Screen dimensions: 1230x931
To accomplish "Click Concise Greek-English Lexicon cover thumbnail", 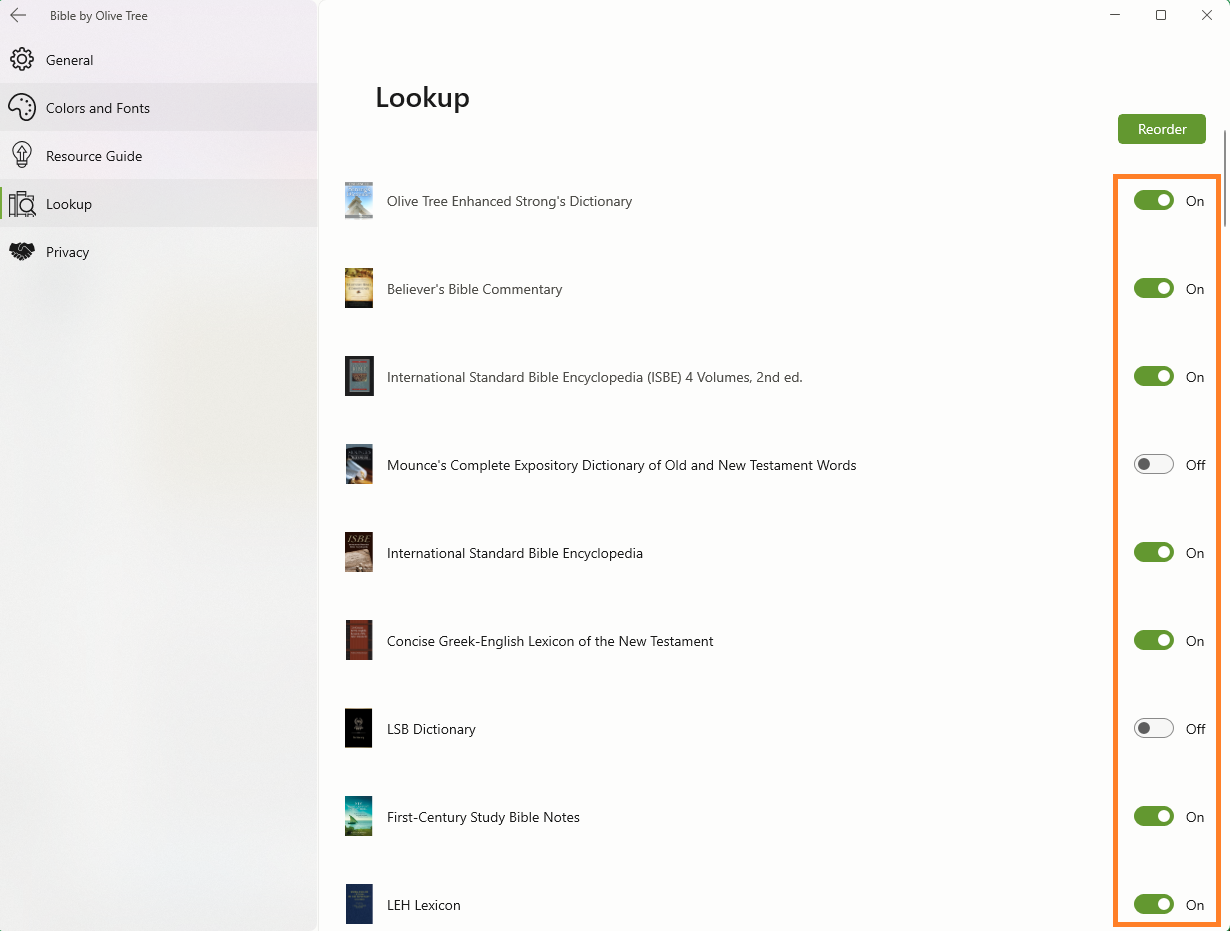I will pyautogui.click(x=359, y=640).
